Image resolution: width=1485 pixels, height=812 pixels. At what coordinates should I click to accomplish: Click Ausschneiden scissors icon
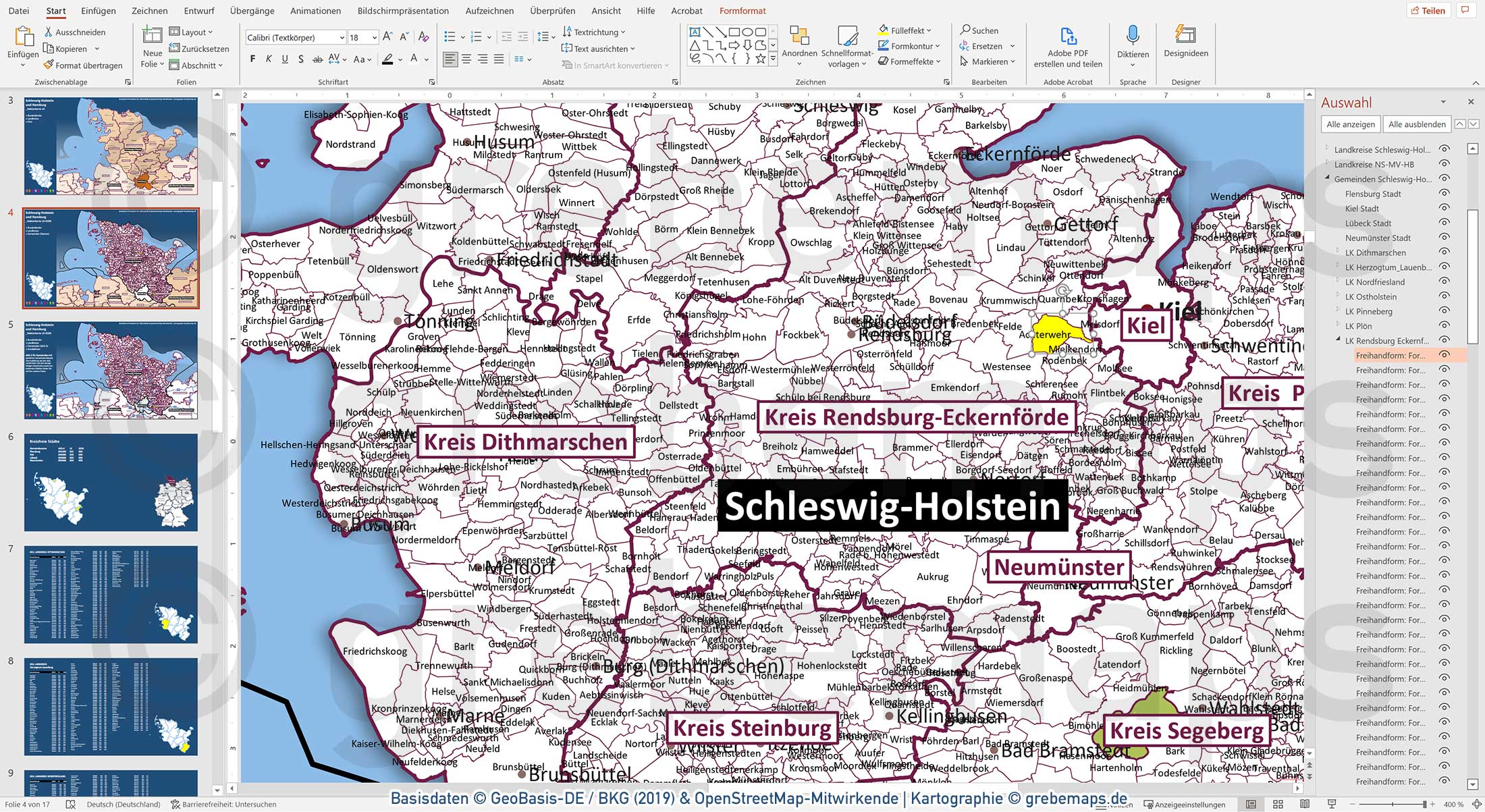pos(49,32)
